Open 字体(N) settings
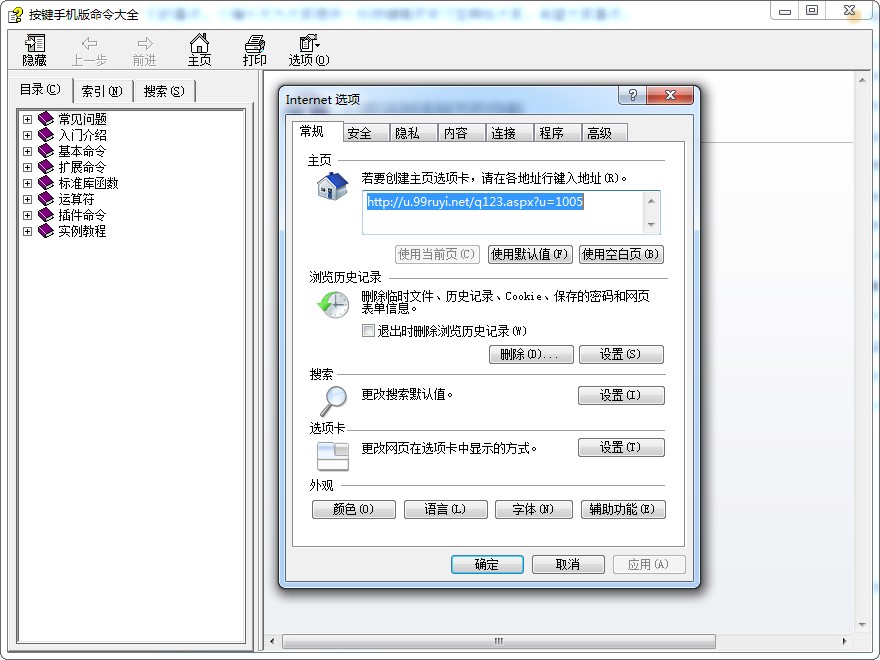880x660 pixels. point(534,509)
